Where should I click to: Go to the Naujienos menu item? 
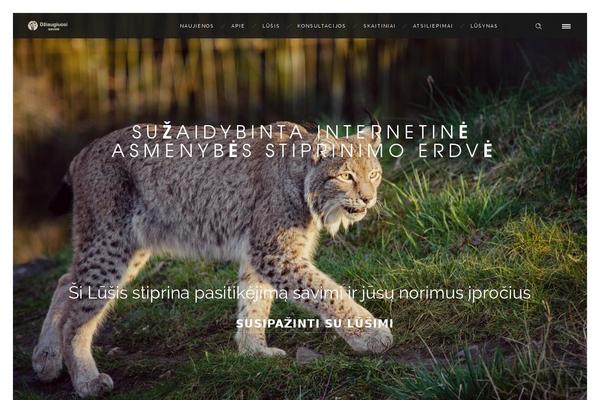pyautogui.click(x=197, y=26)
